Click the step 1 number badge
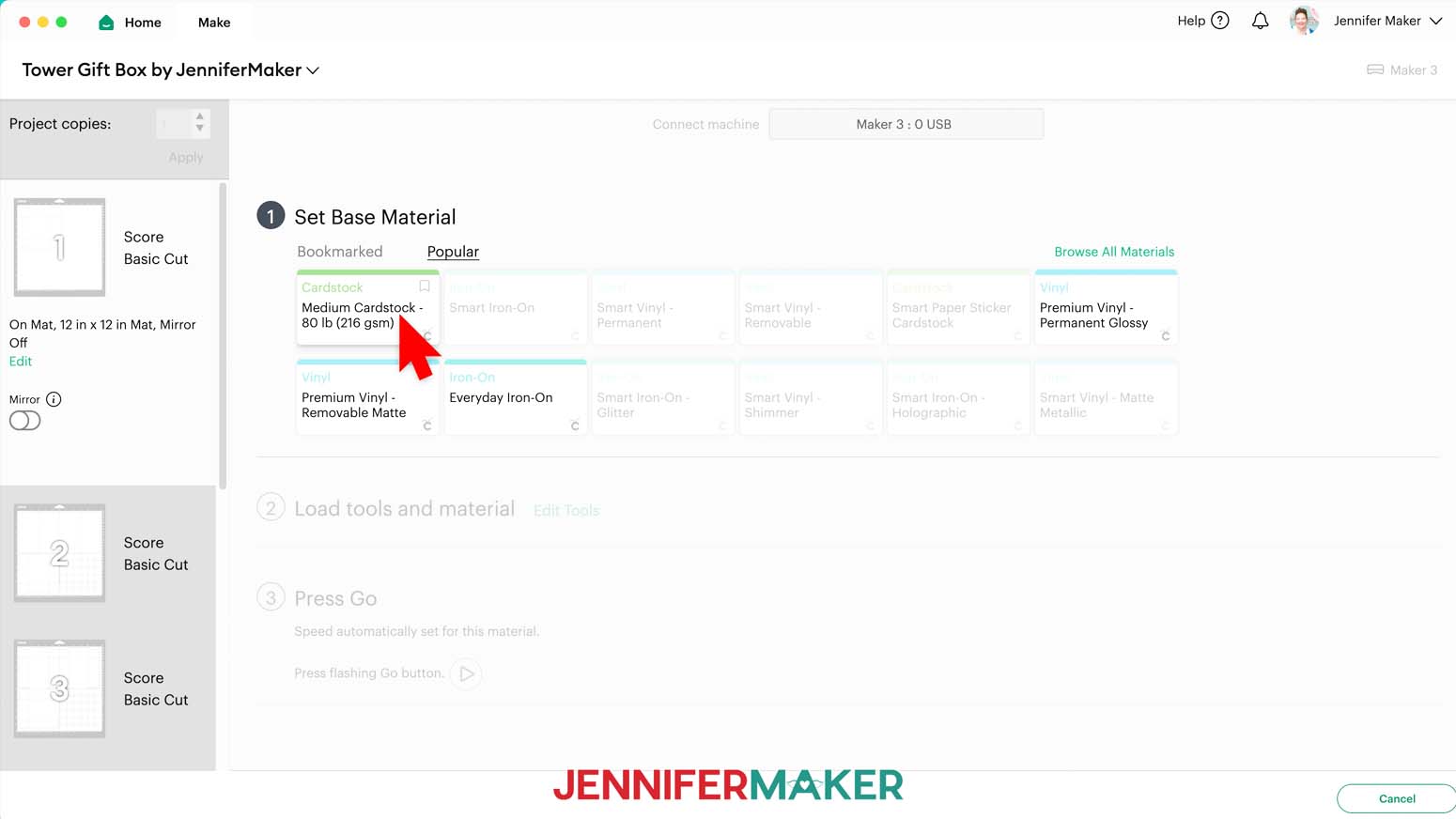Screen dimensions: 1456x819 (x=271, y=216)
